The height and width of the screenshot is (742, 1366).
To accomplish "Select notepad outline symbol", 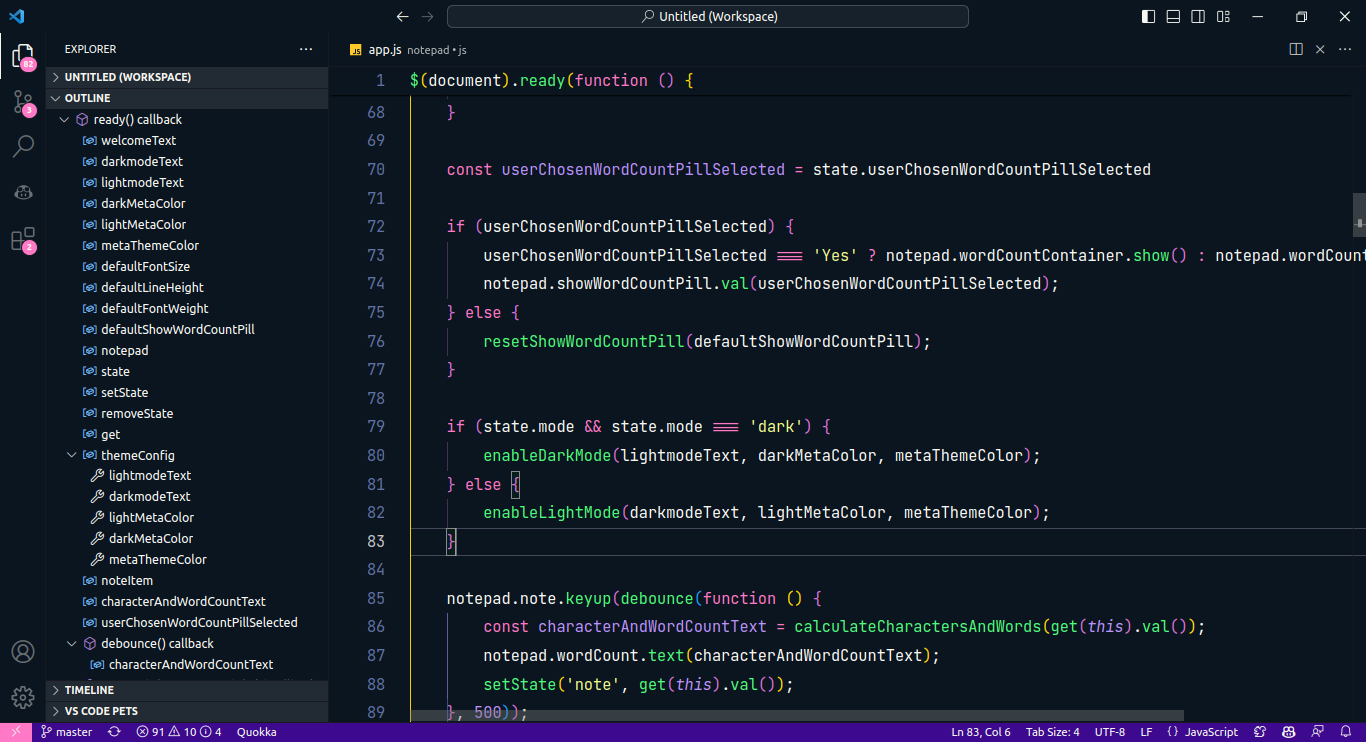I will click(x=124, y=350).
